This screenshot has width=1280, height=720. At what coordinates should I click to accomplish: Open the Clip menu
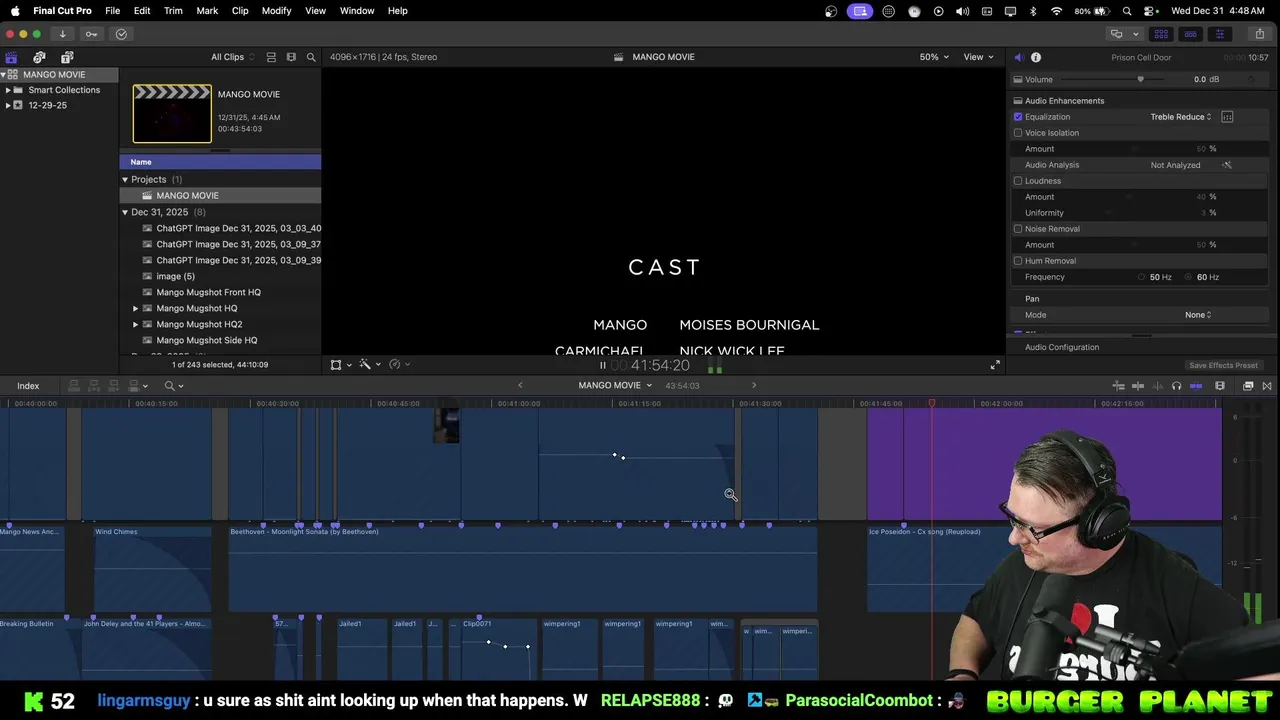(x=240, y=11)
